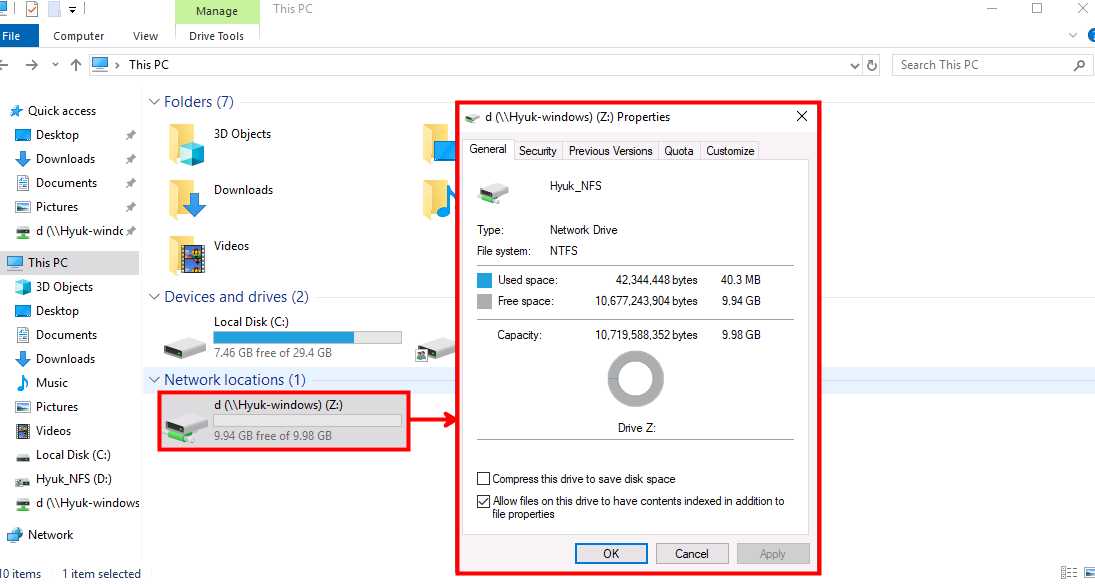Open Quick access in the sidebar
Viewport: 1095px width, 584px height.
(x=61, y=111)
